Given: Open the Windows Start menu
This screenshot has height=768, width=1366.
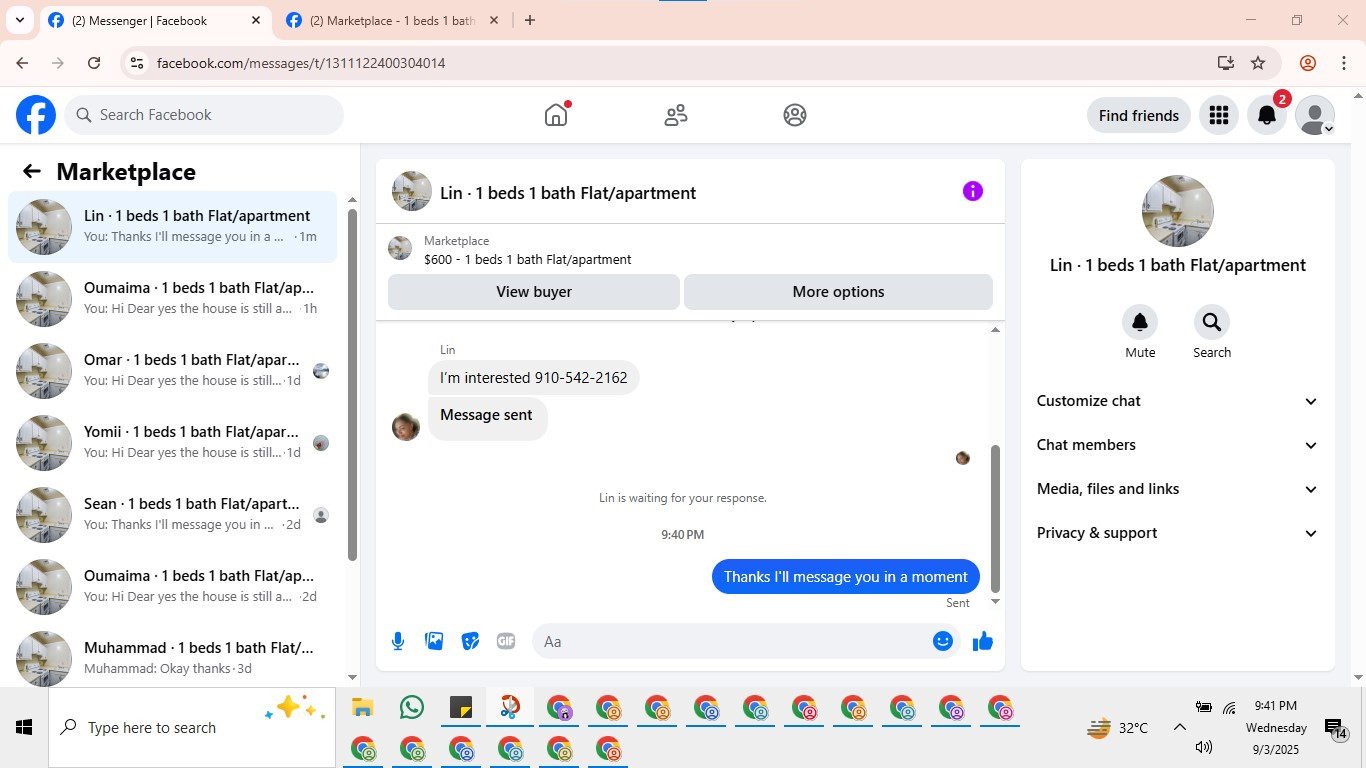Looking at the screenshot, I should pyautogui.click(x=24, y=727).
